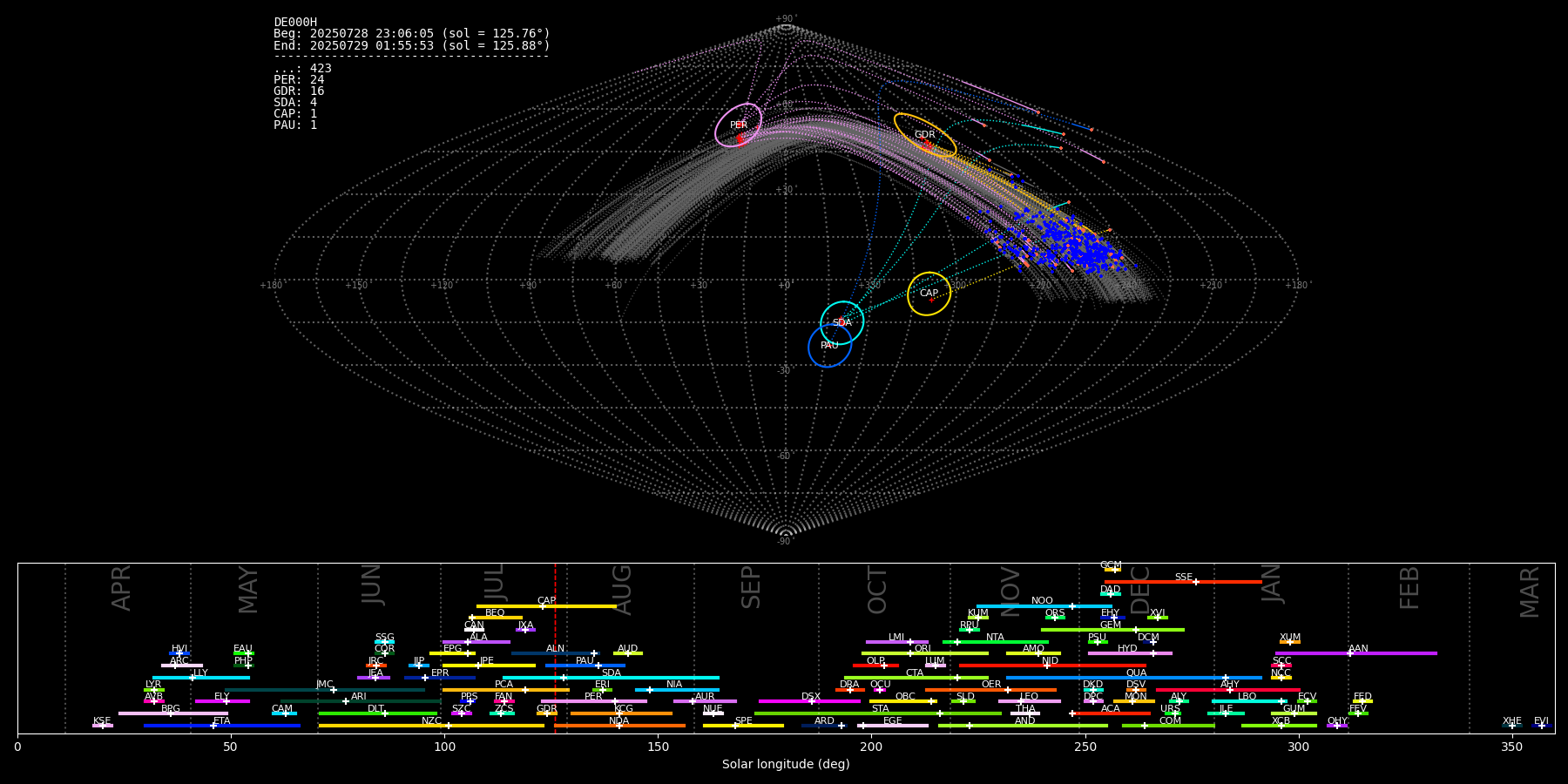Select the NTA label in the timeline
This screenshot has width=1568, height=784.
[x=995, y=638]
